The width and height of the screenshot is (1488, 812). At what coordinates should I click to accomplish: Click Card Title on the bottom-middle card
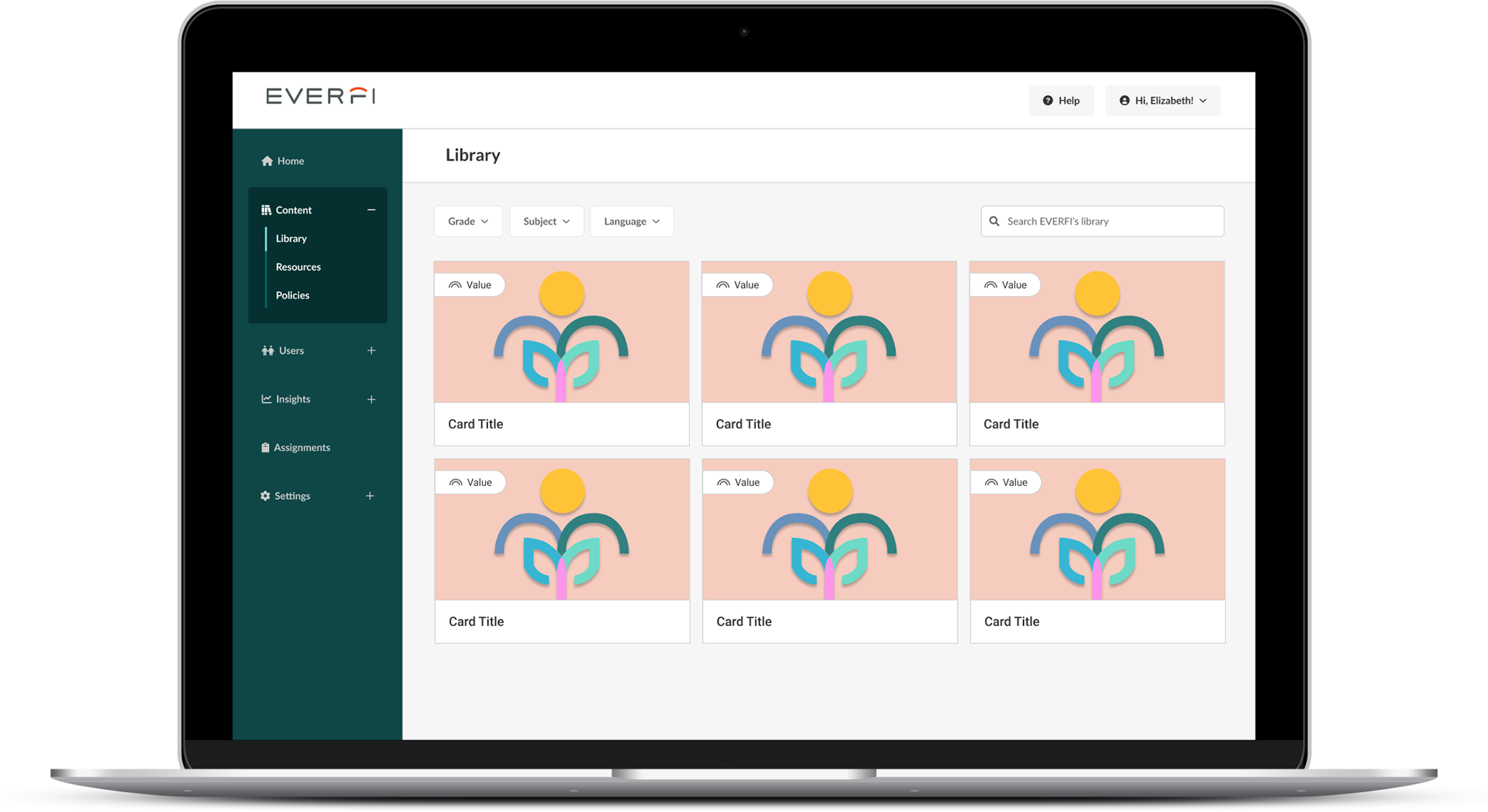point(744,621)
